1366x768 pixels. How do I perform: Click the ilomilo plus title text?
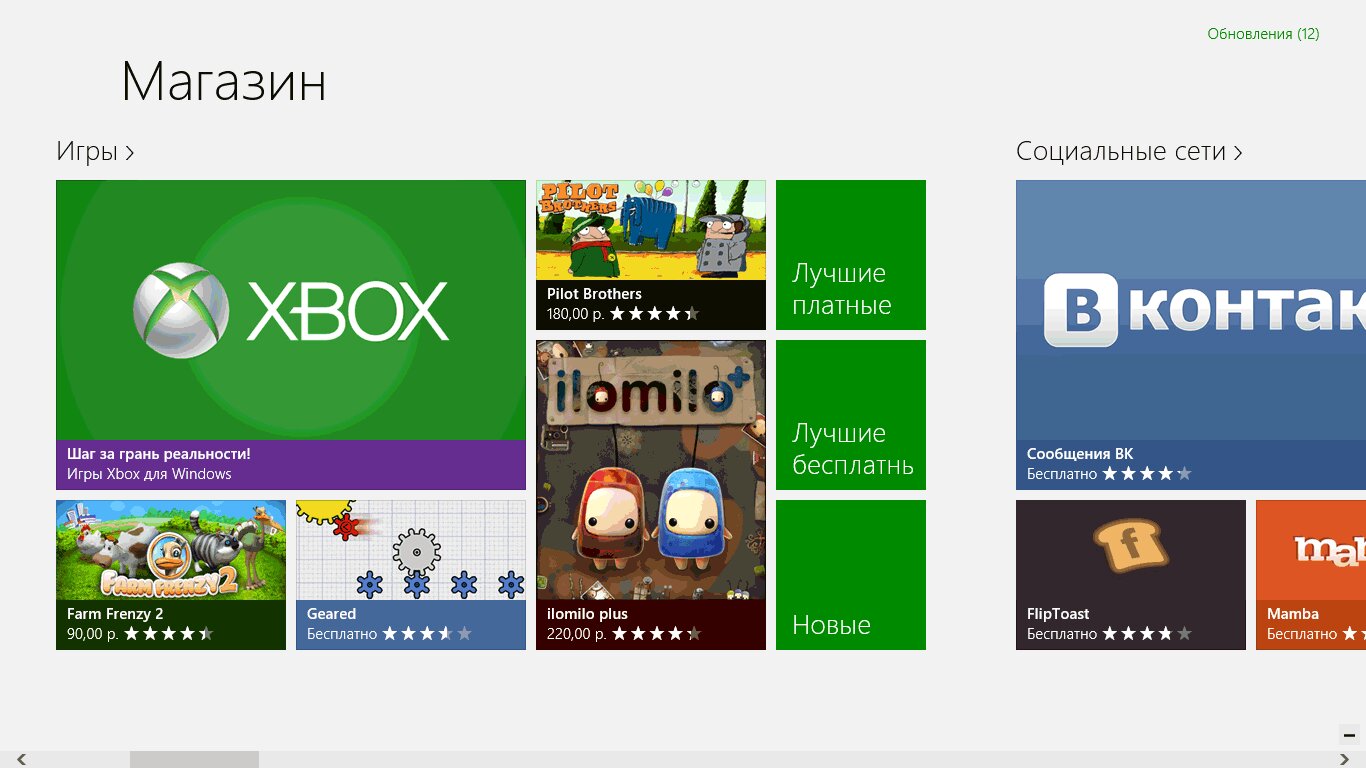(588, 614)
